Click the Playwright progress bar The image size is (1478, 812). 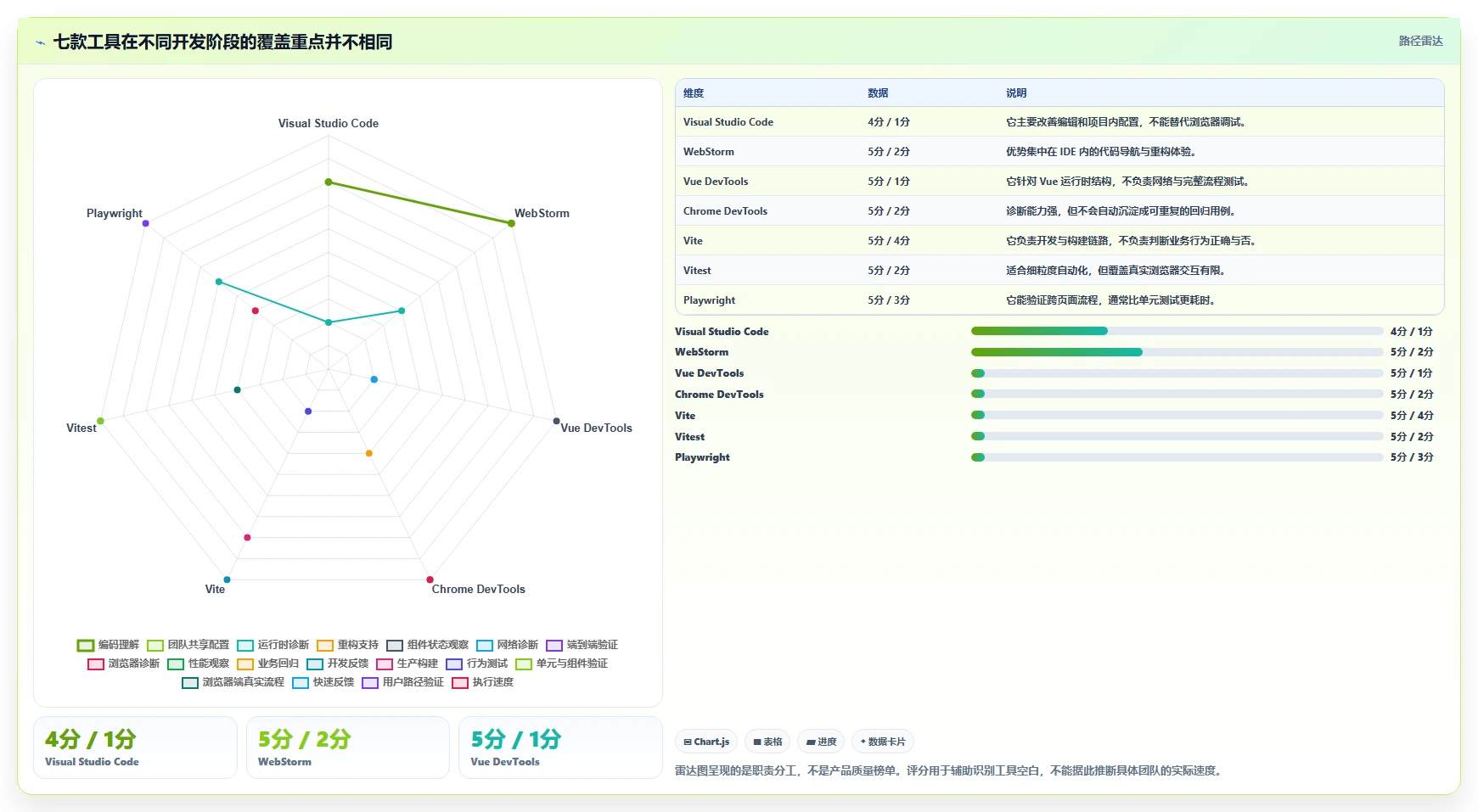[x=1177, y=457]
